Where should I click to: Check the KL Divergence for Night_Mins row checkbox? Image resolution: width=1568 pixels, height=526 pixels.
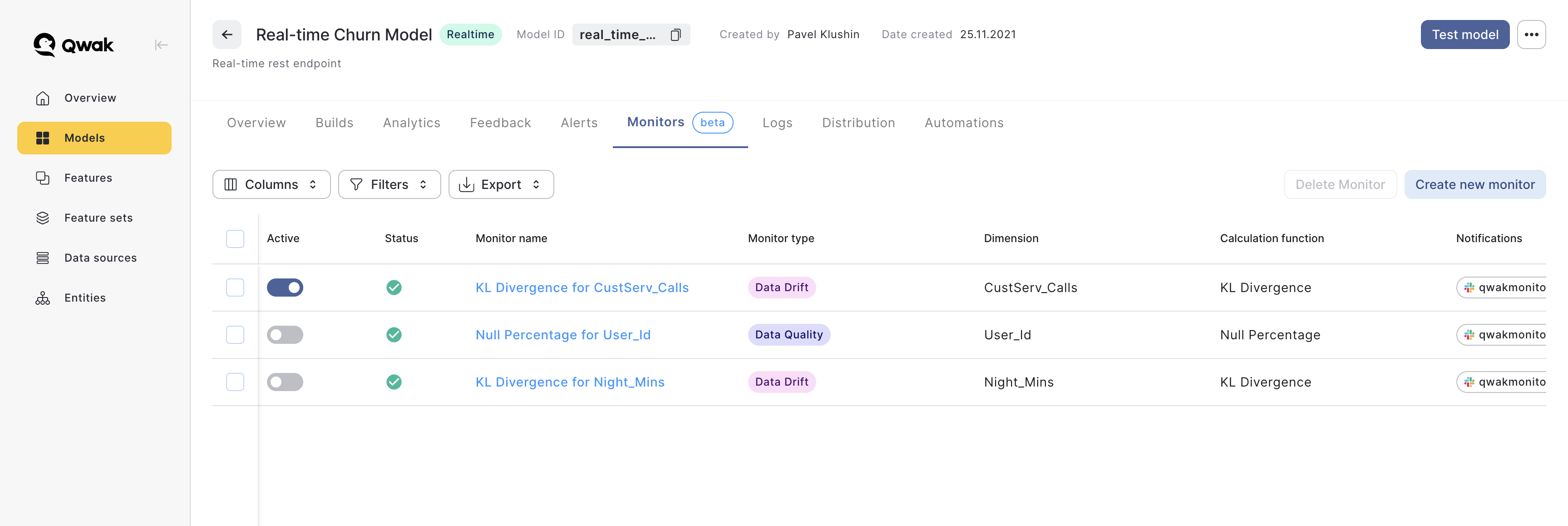(235, 382)
